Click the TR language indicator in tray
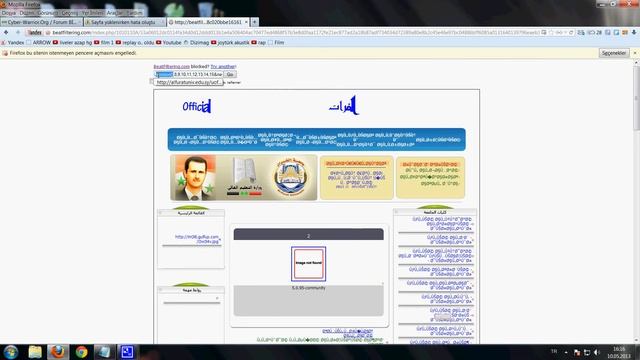This screenshot has height=360, width=640. pyautogui.click(x=554, y=351)
